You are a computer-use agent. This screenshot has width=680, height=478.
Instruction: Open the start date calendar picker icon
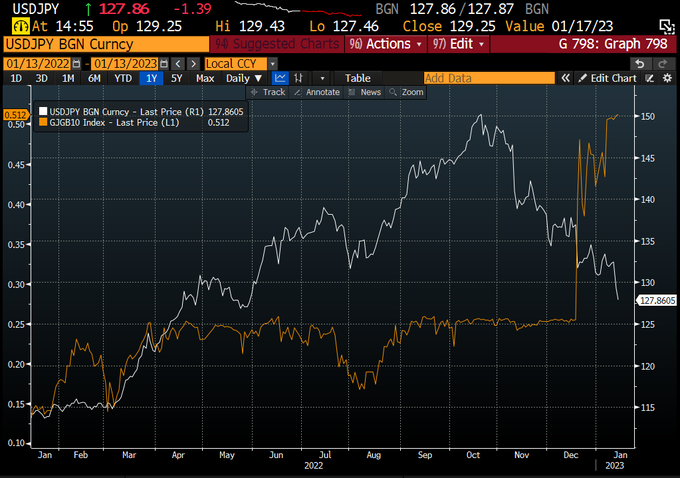point(76,64)
